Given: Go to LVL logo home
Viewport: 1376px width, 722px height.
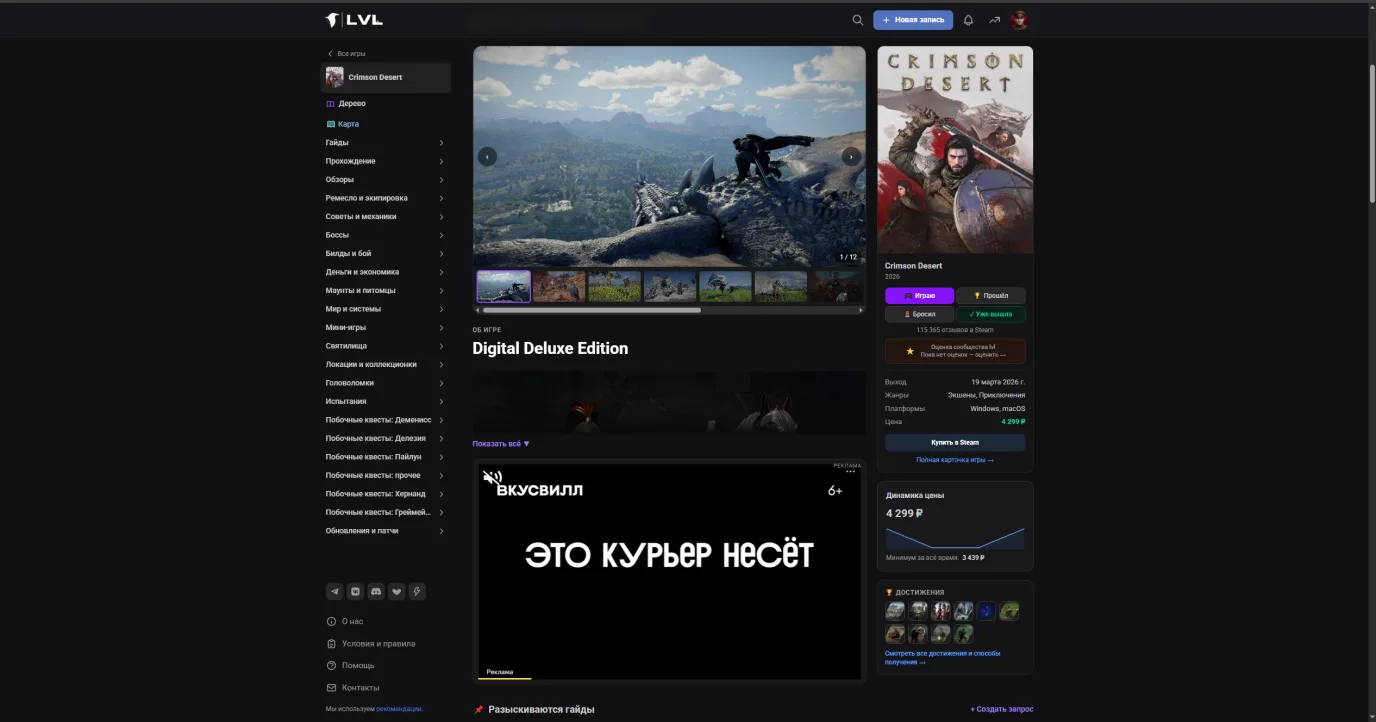Looking at the screenshot, I should tap(354, 20).
